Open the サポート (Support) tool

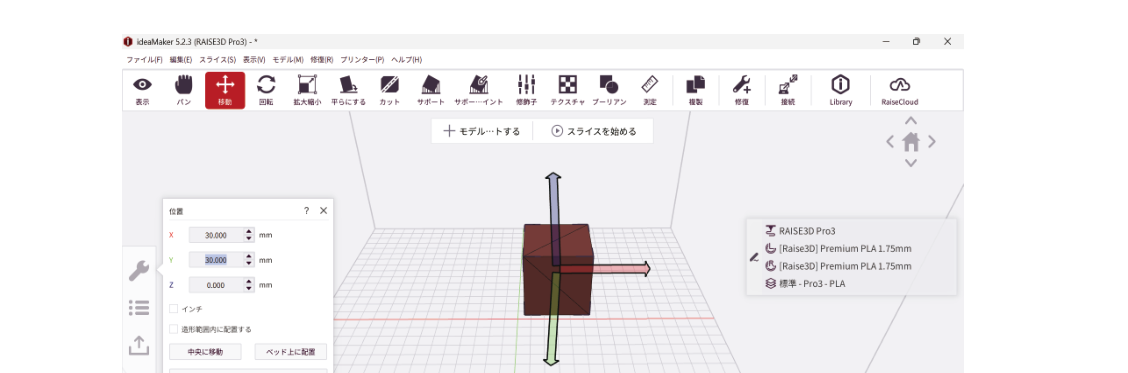pos(431,91)
